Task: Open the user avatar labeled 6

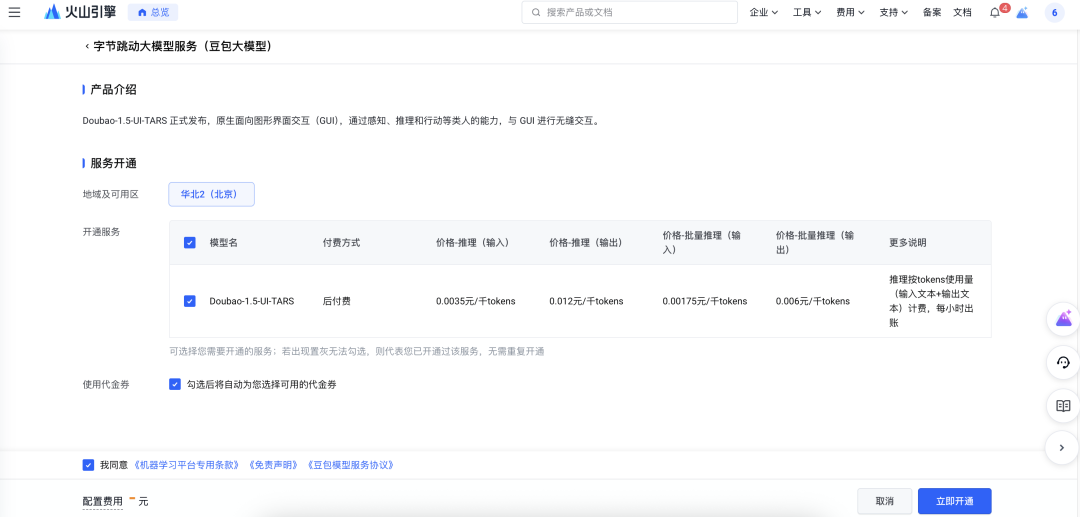Action: pos(1054,12)
